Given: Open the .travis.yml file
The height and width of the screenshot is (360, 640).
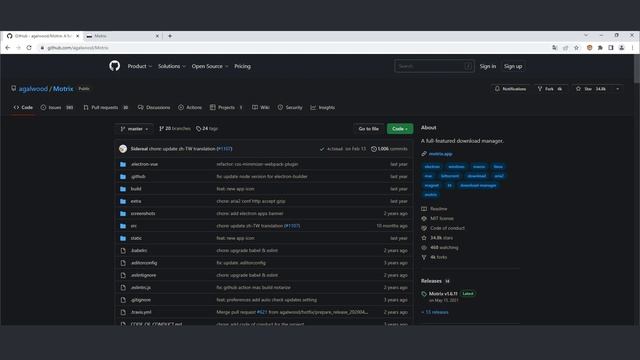Looking at the screenshot, I should (141, 312).
